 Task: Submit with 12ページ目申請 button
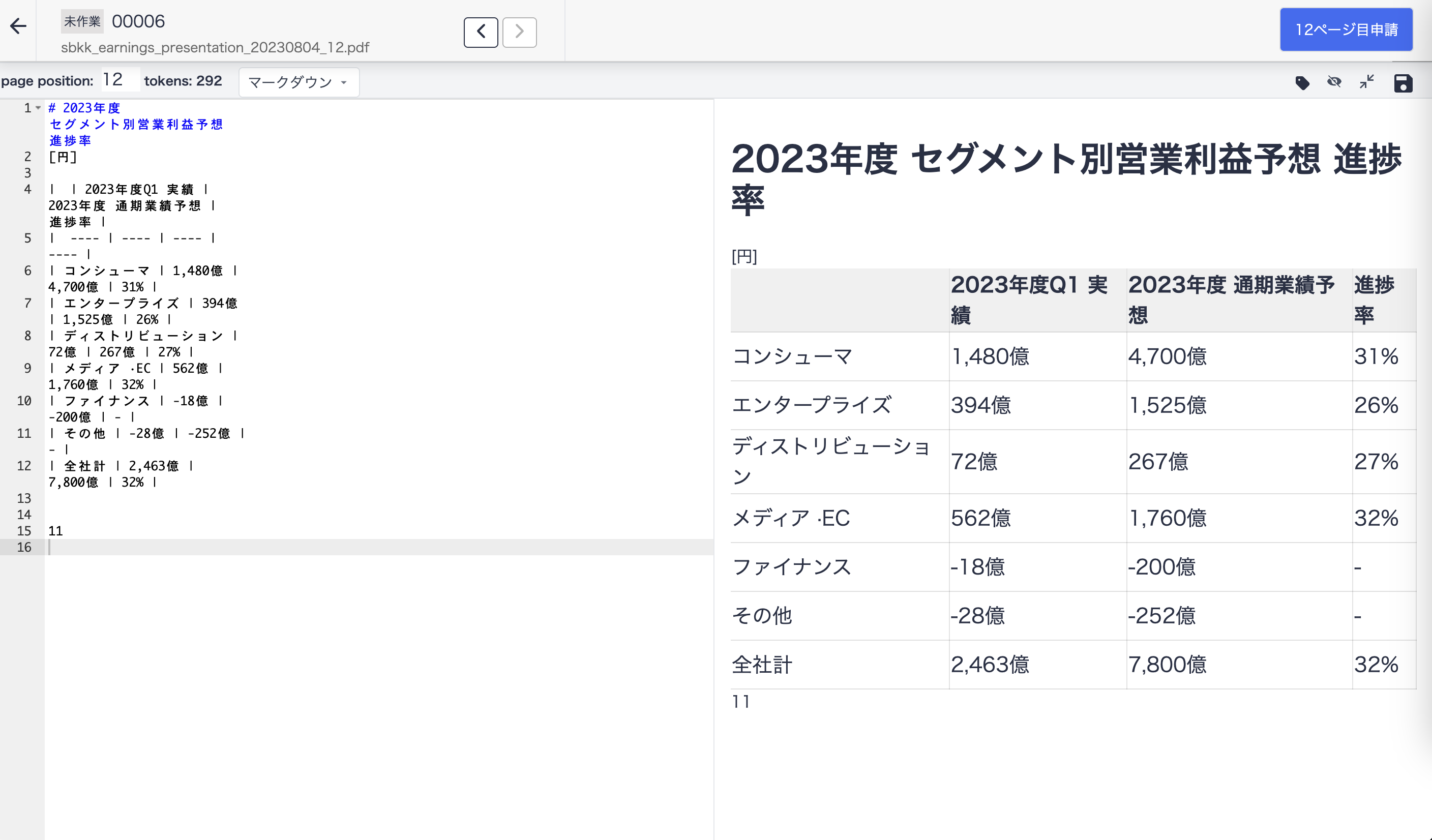click(1346, 29)
